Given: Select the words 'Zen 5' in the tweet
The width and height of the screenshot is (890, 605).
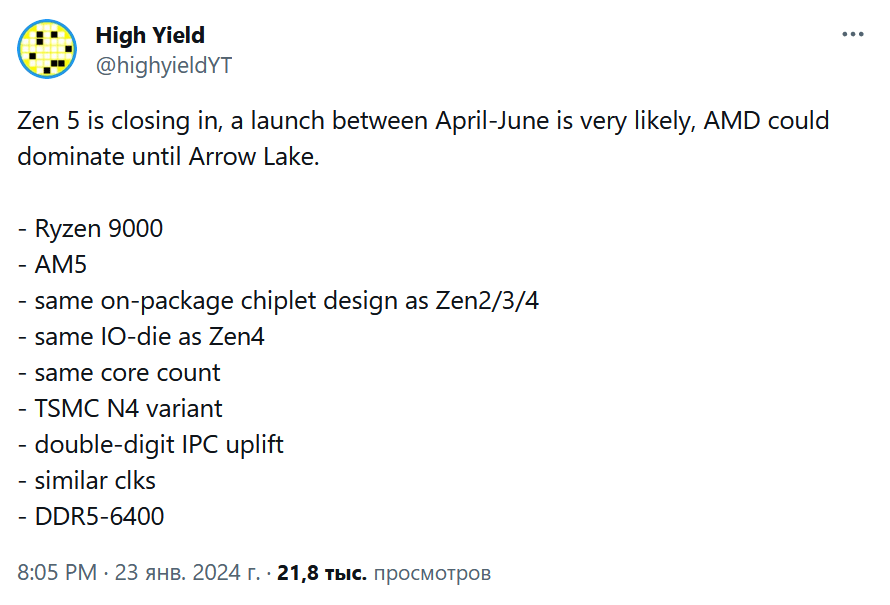Looking at the screenshot, I should [48, 121].
